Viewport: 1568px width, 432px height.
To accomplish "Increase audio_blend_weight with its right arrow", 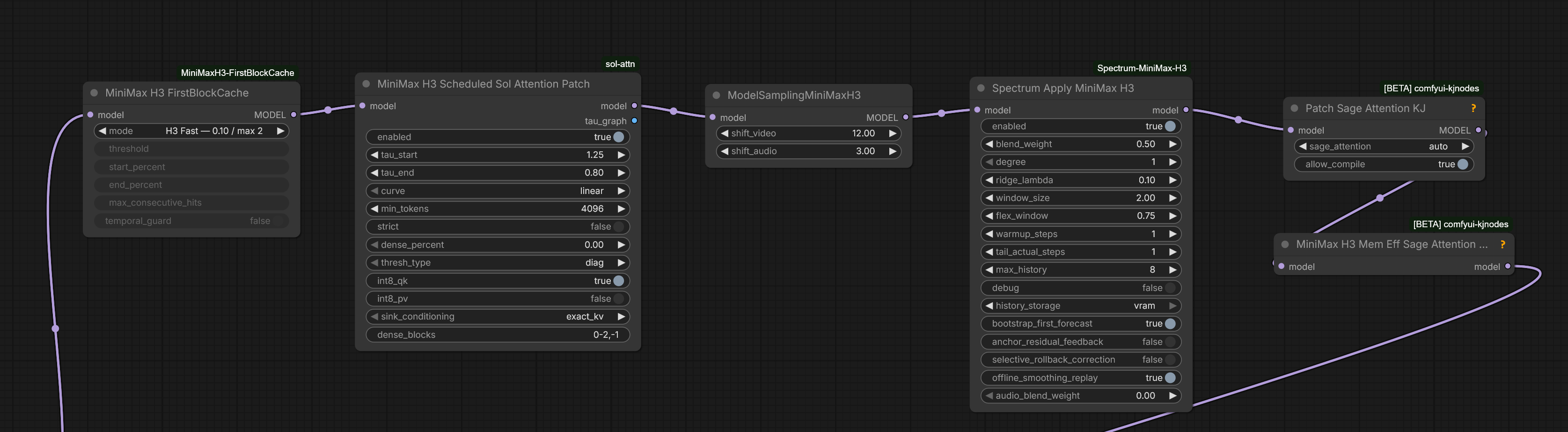I will (1172, 395).
